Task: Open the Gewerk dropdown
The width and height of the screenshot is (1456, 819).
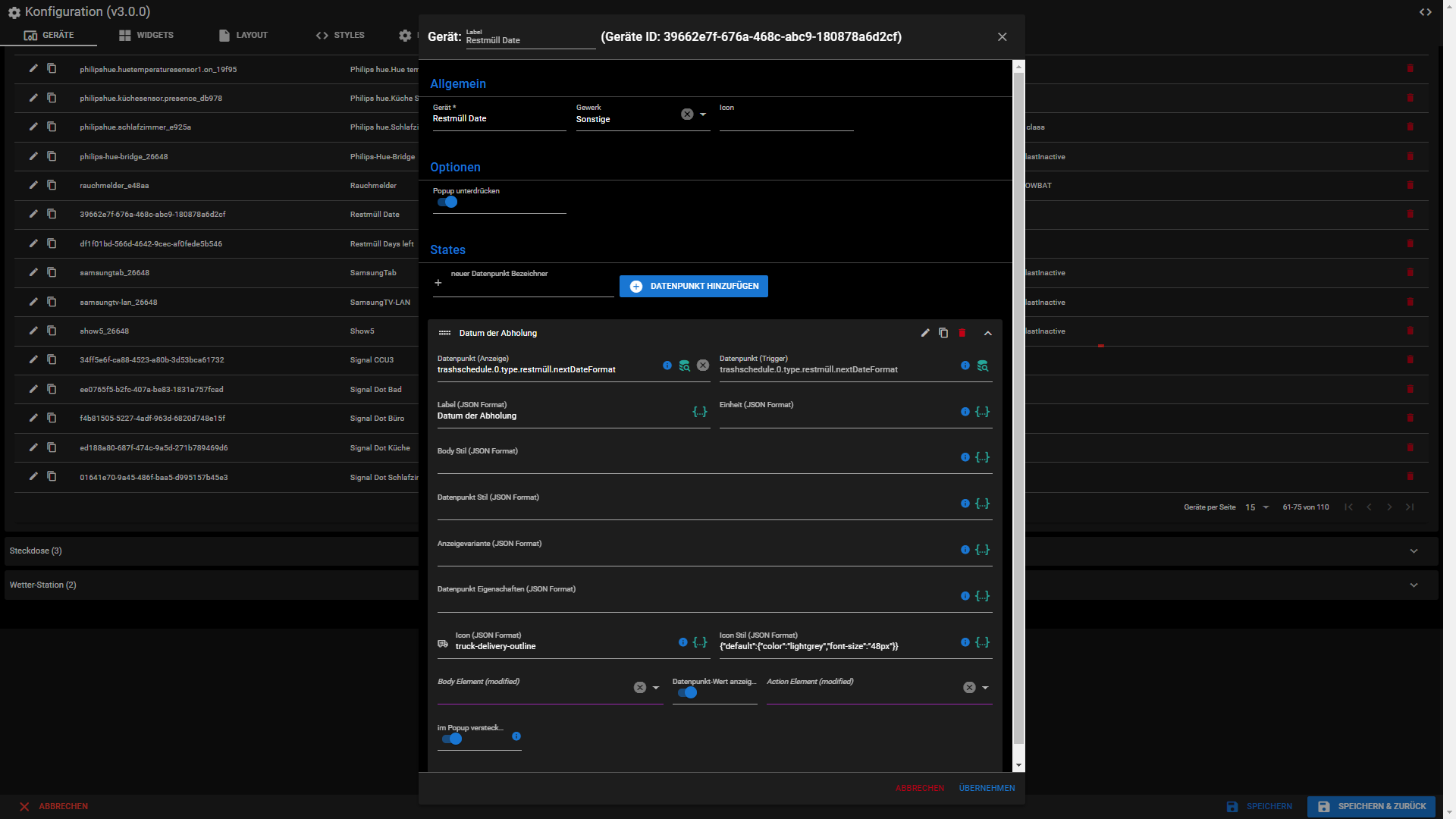Action: coord(703,115)
